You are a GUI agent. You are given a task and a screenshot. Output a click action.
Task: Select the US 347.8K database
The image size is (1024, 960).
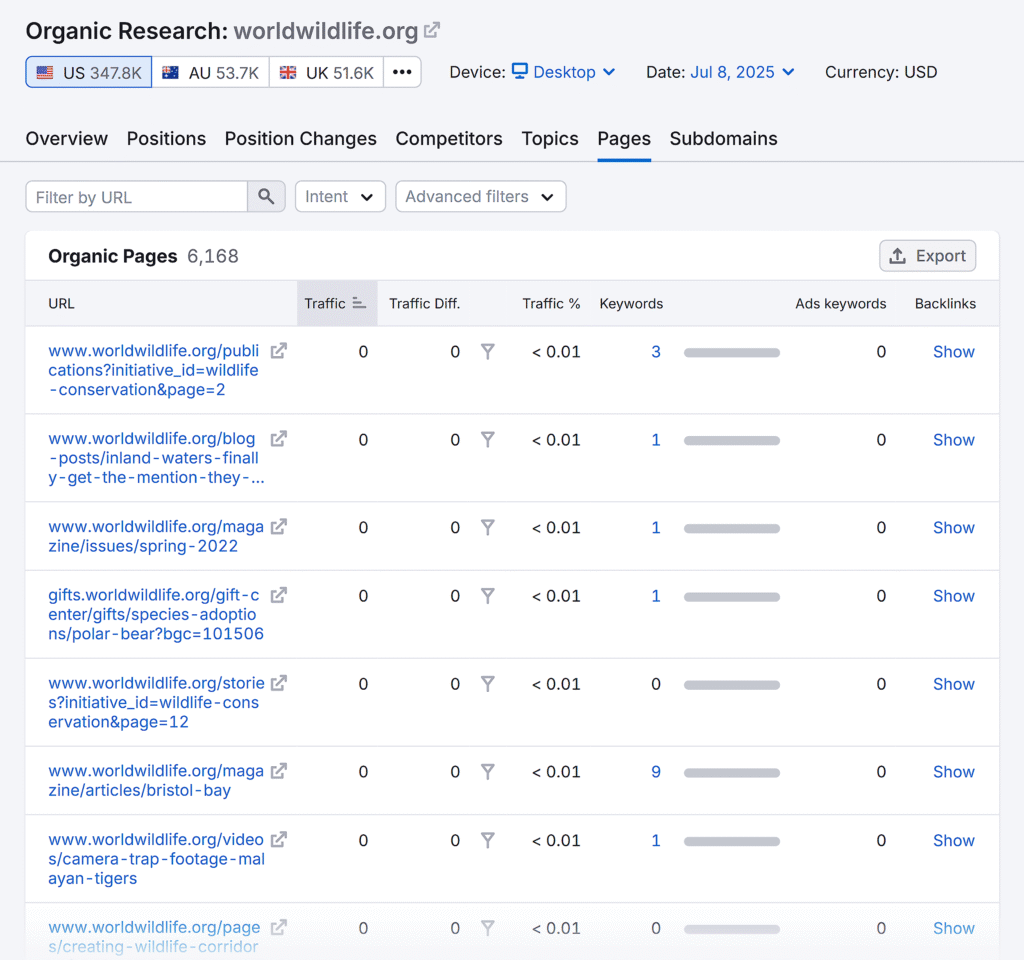point(89,72)
